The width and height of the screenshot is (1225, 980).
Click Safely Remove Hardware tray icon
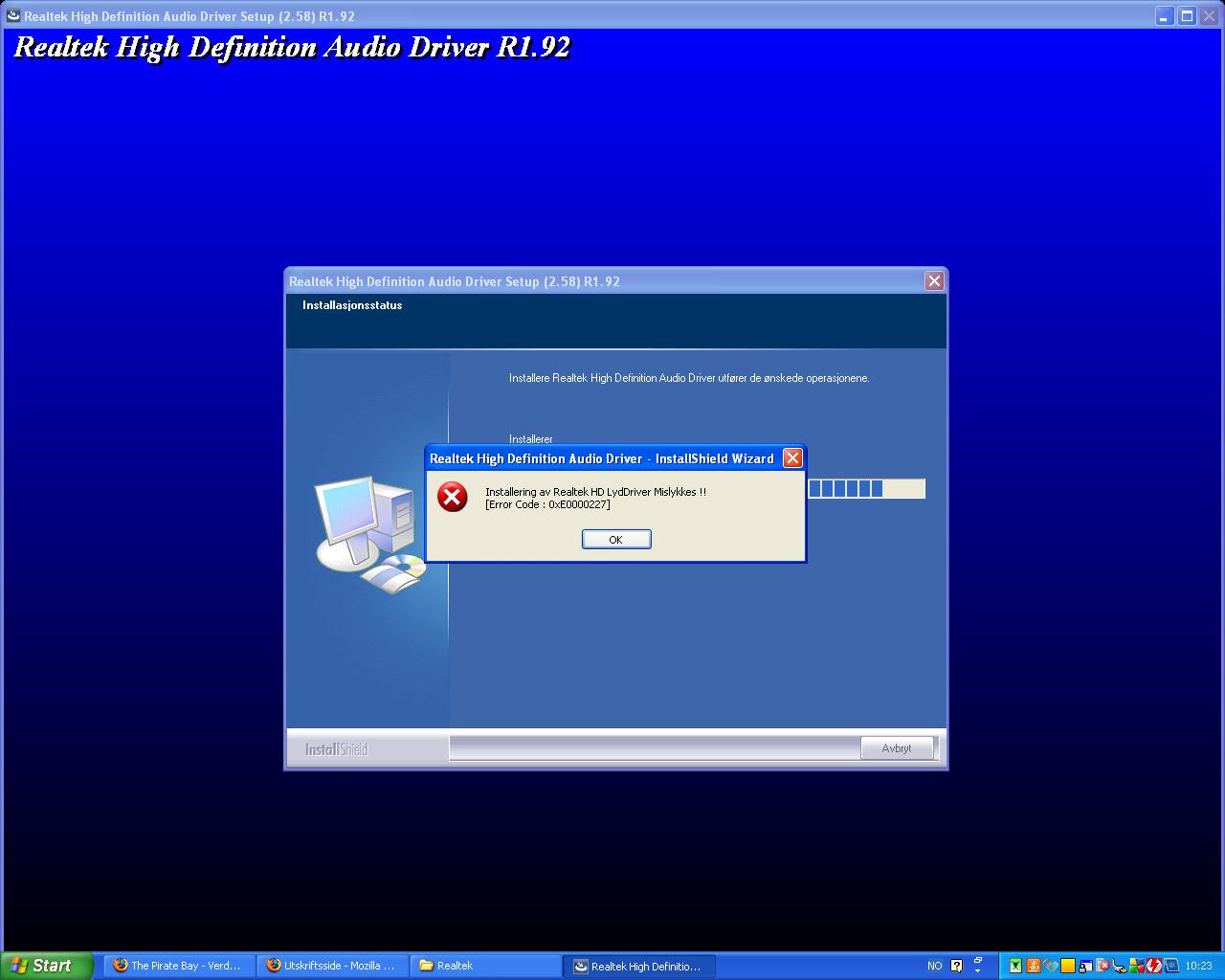click(x=1120, y=966)
